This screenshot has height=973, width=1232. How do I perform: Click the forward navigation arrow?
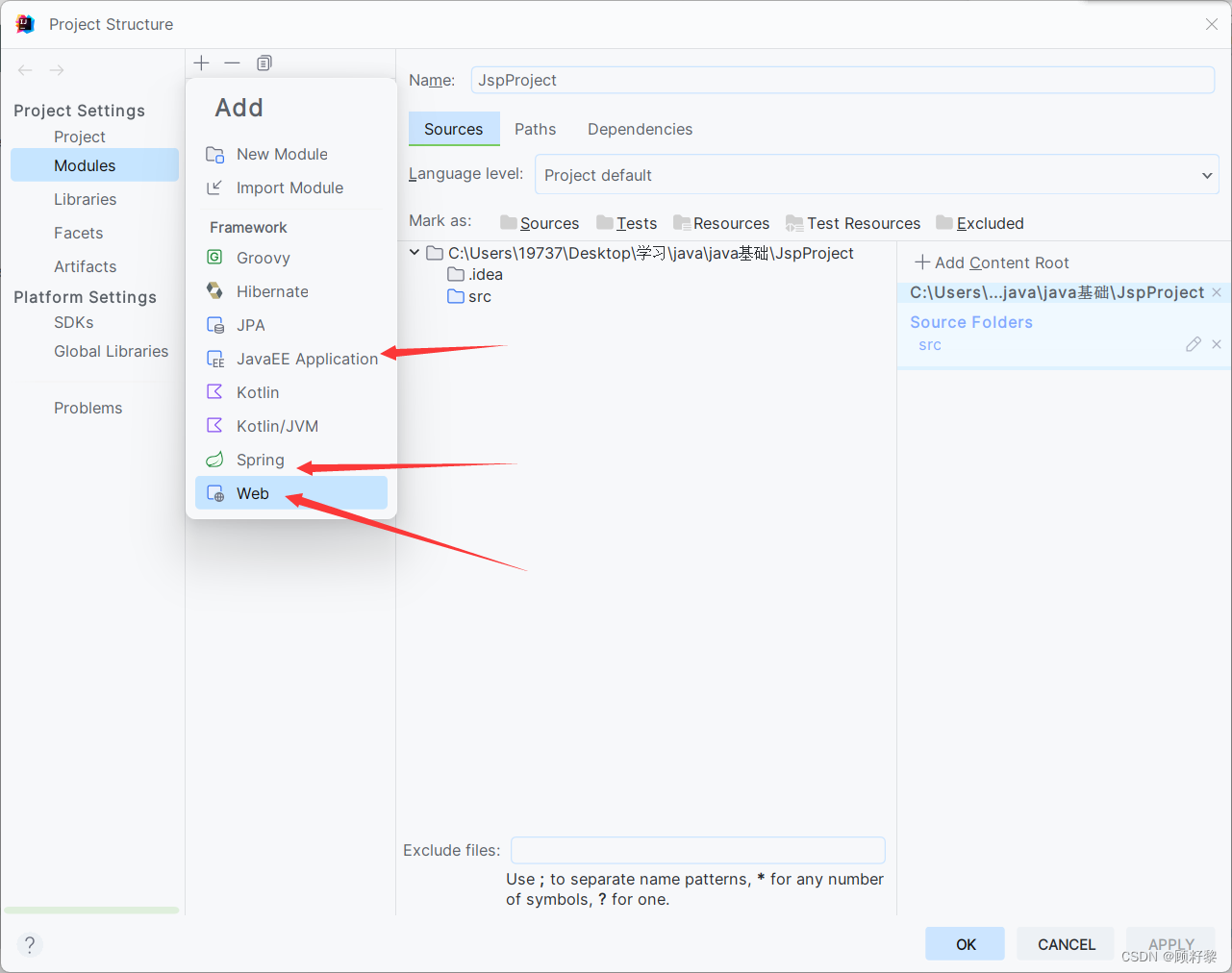57,70
